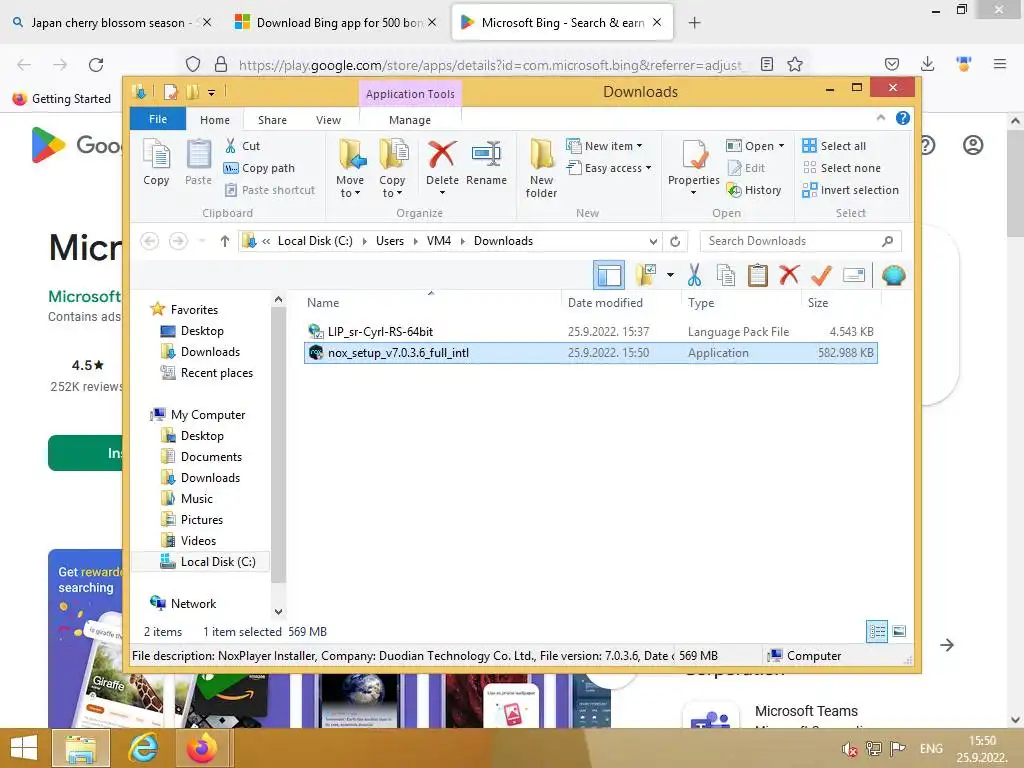Click the clipboard paste toolbar icon
This screenshot has width=1024, height=768.
click(x=758, y=275)
